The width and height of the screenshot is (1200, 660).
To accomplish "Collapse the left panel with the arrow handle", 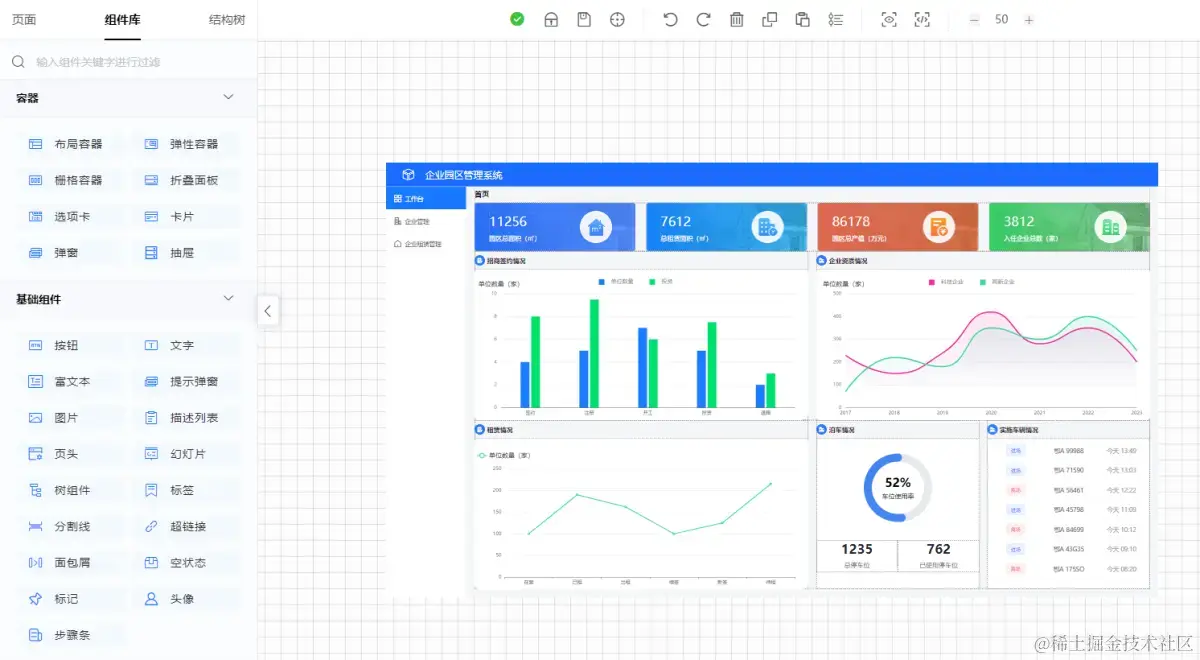I will pos(268,311).
